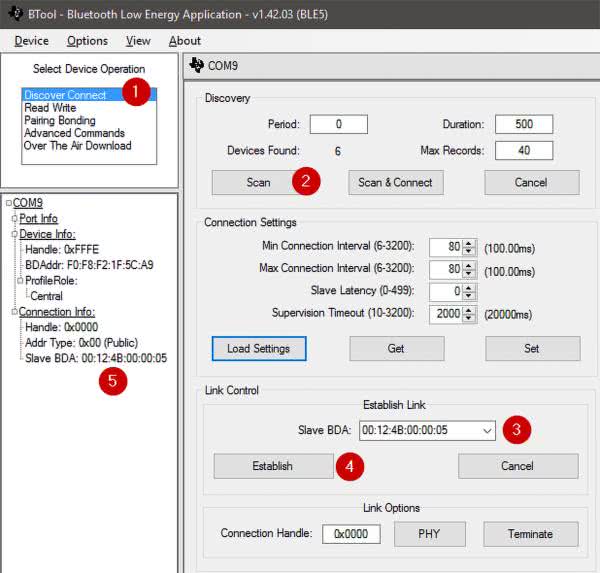Click Terminate in Link Options

pos(530,534)
